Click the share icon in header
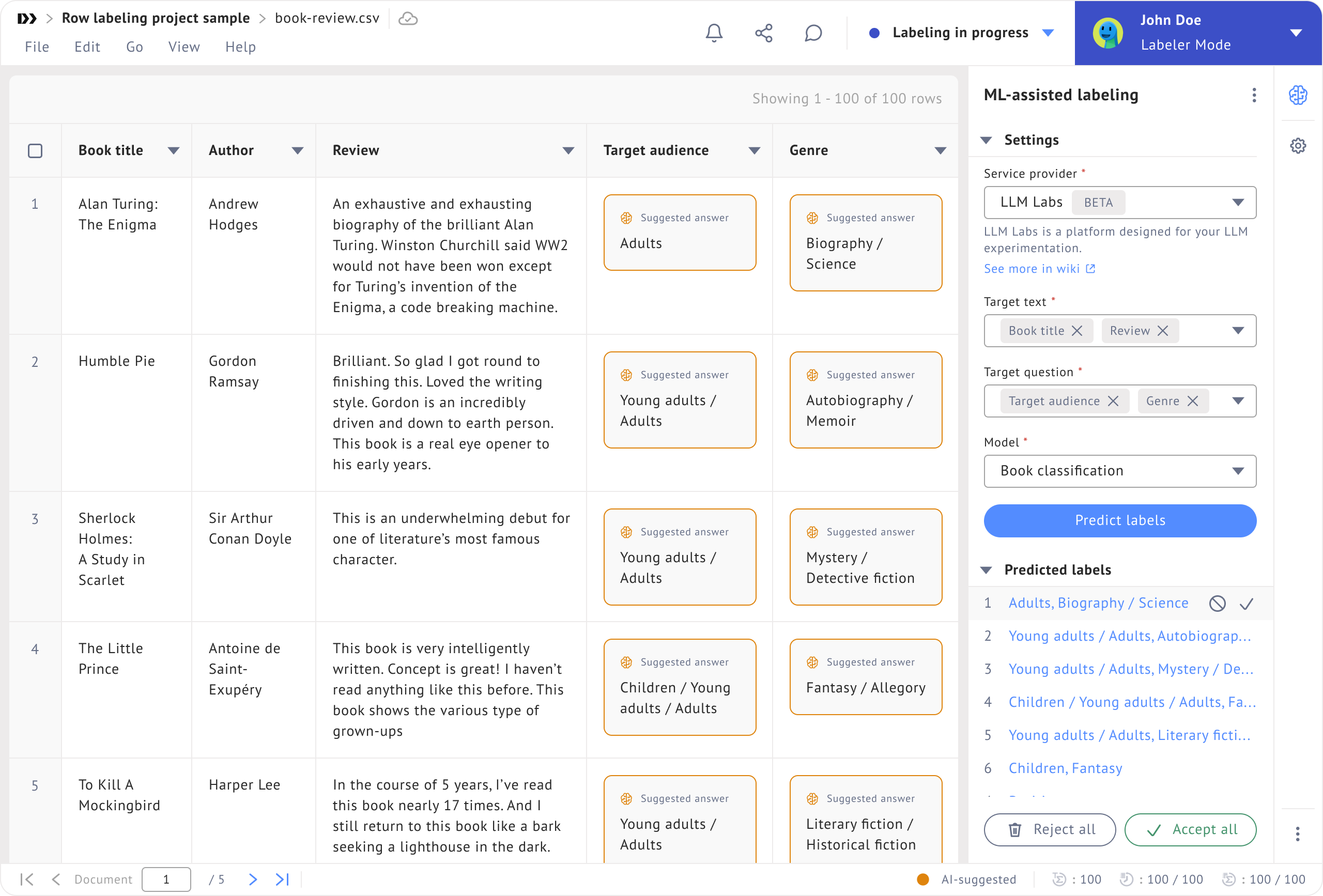This screenshot has width=1323, height=896. (763, 33)
